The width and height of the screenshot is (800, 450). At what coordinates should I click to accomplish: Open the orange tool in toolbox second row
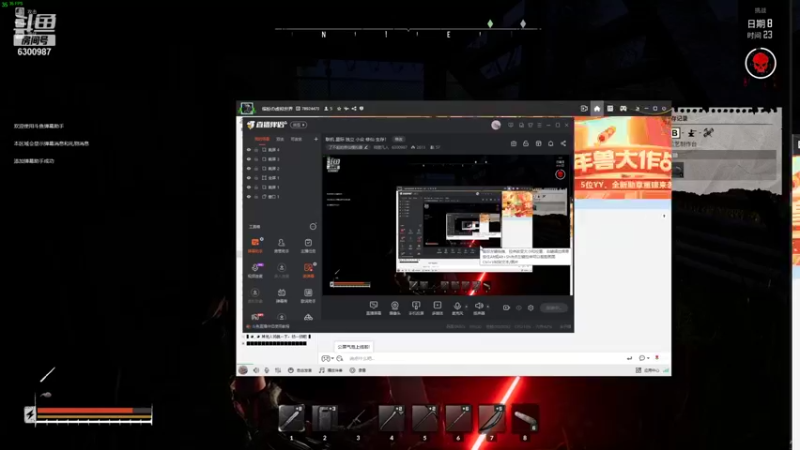308,270
